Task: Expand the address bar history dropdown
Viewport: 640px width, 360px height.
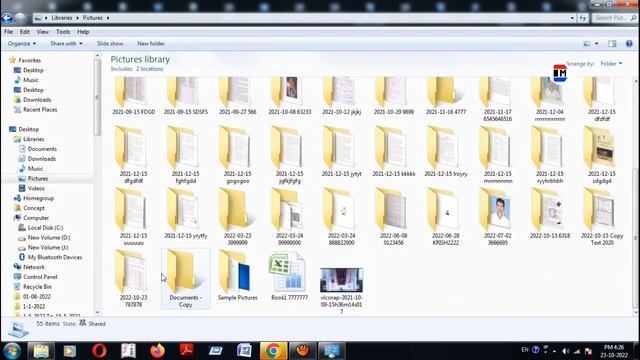Action: [572, 18]
